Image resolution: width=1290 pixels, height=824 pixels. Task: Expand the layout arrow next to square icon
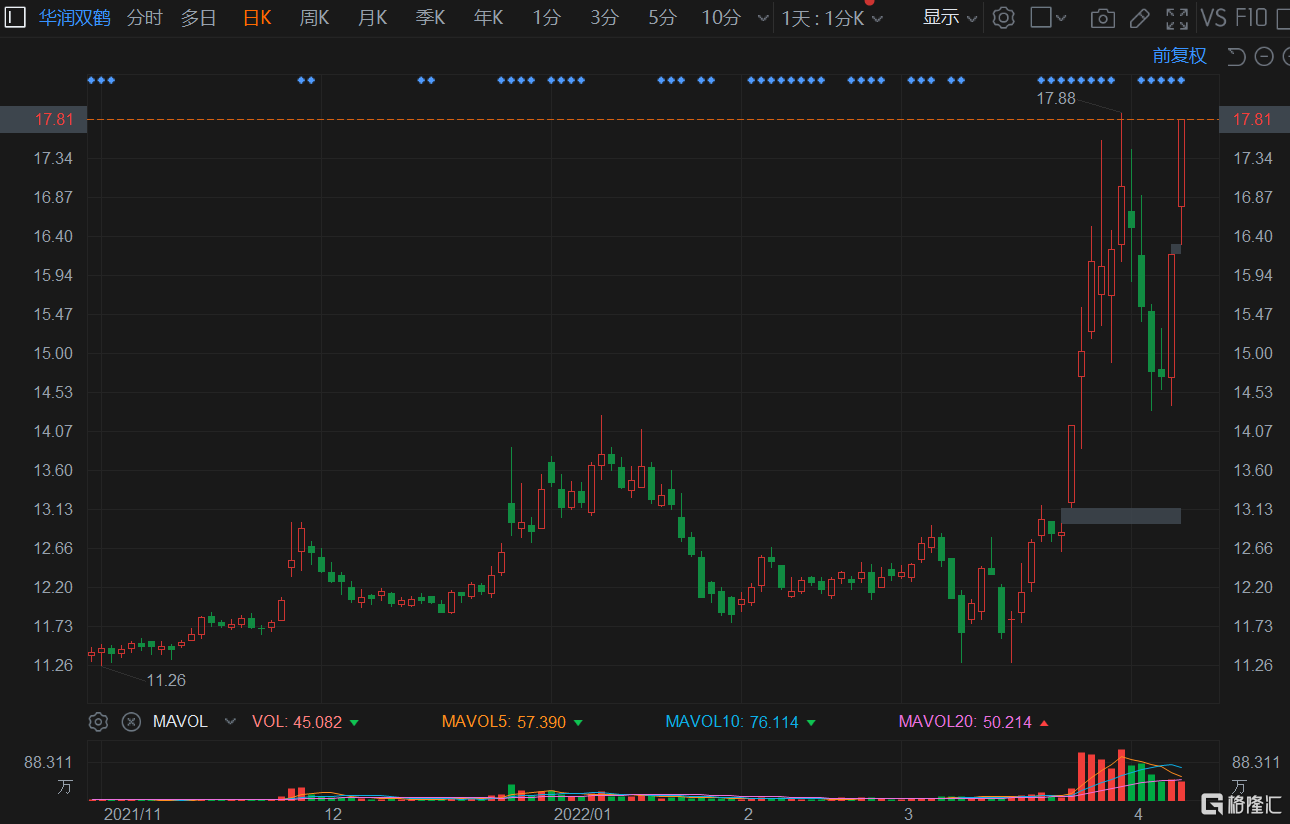pyautogui.click(x=1061, y=18)
